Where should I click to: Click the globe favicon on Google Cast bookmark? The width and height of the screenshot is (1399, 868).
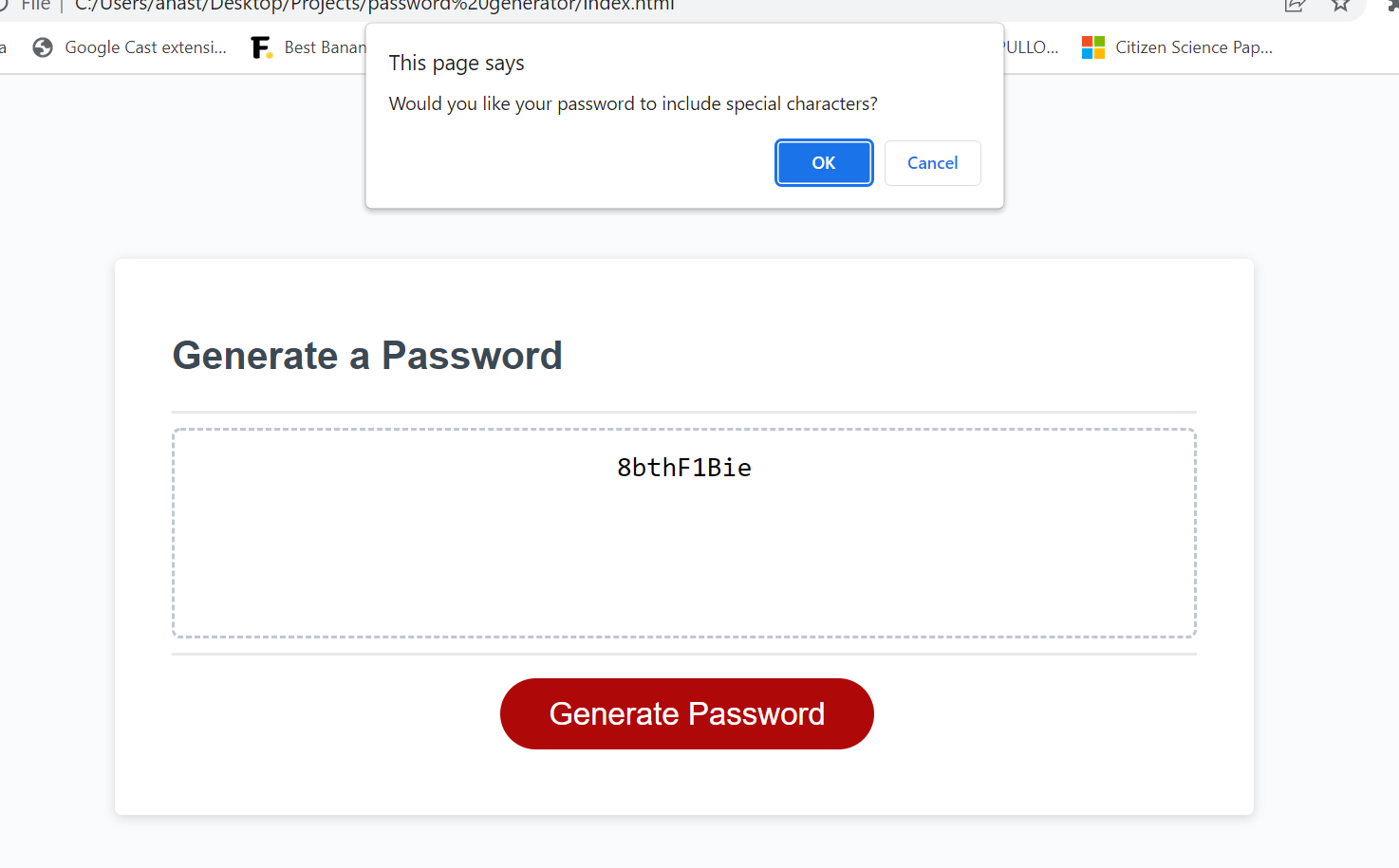click(x=42, y=46)
